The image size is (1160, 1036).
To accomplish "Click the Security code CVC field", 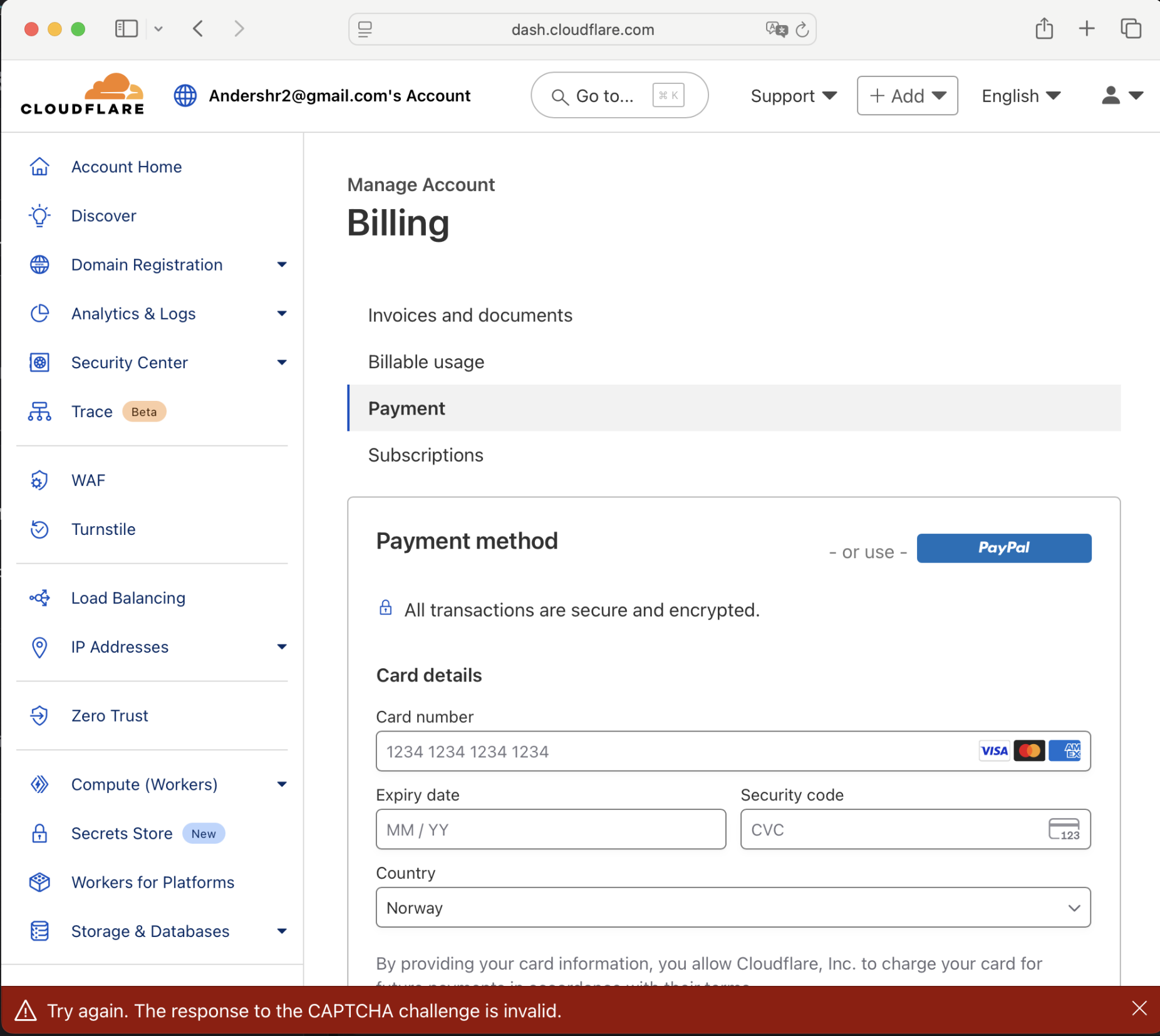I will point(915,829).
